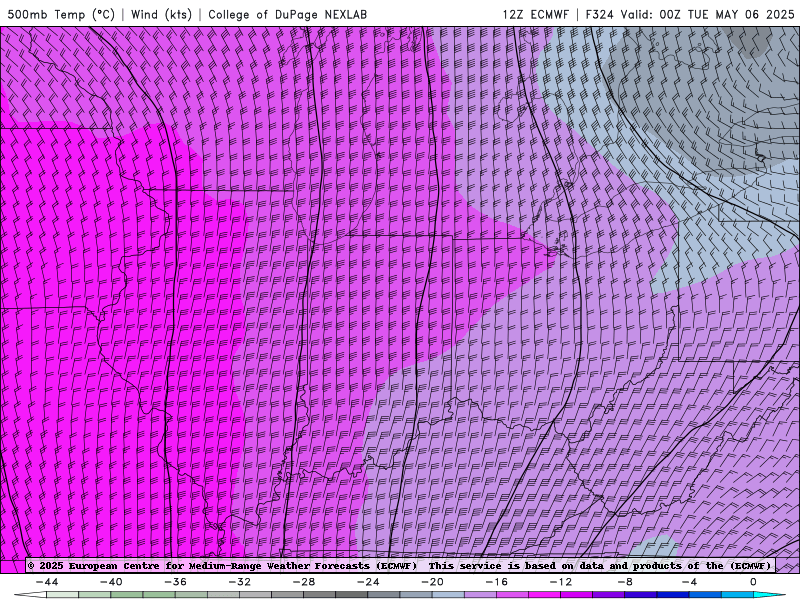
Task: Click the ECMWF copyright notice text
Action: coord(401,566)
